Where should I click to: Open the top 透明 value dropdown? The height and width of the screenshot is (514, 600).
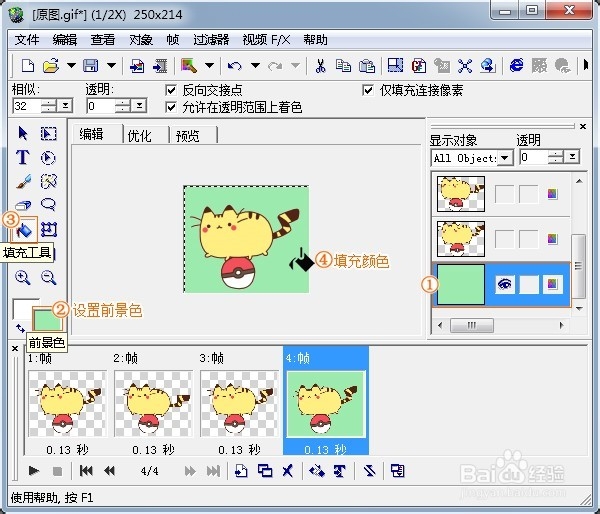coord(139,106)
